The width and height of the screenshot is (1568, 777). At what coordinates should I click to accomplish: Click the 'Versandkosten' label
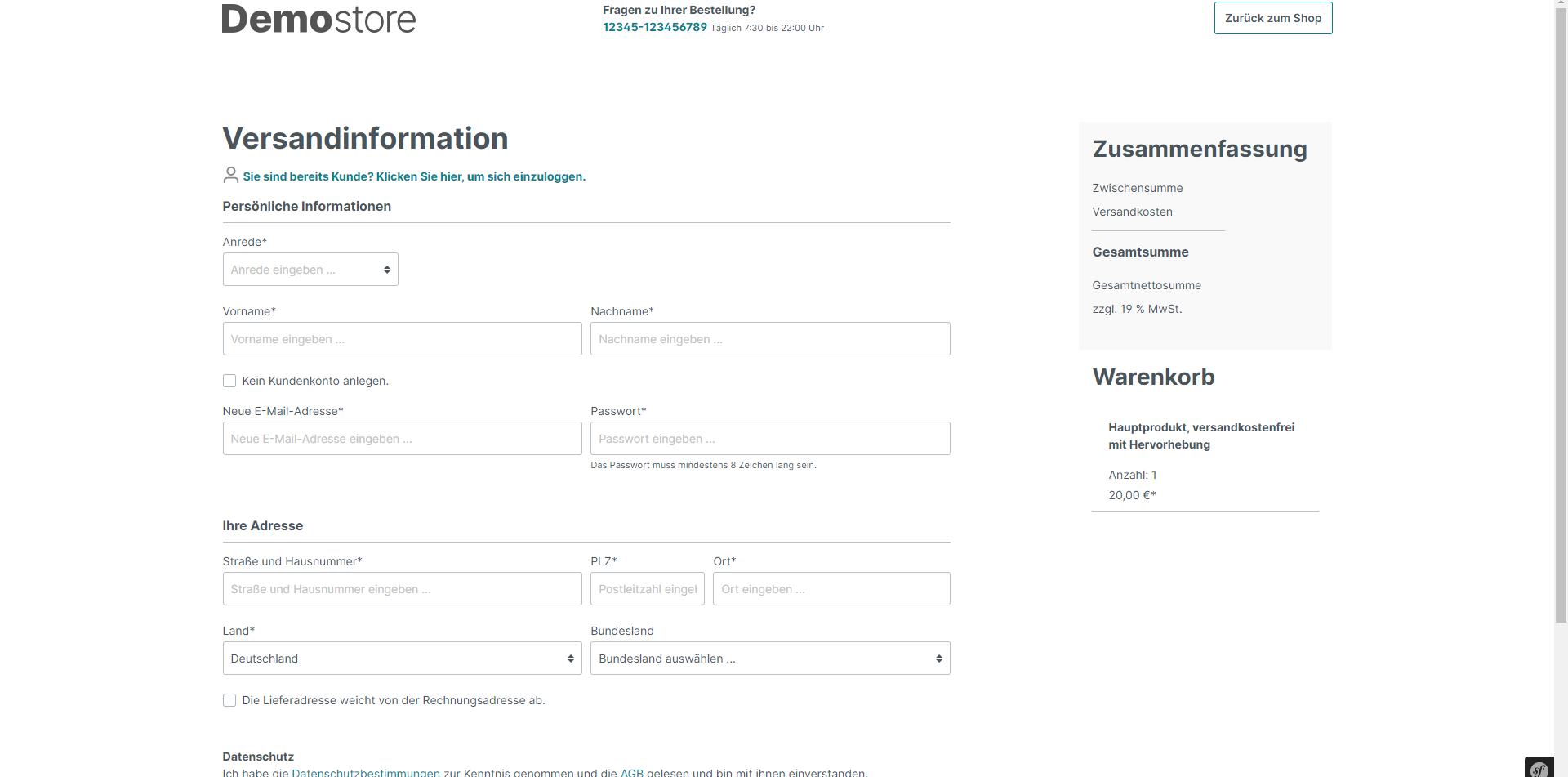[x=1132, y=212]
